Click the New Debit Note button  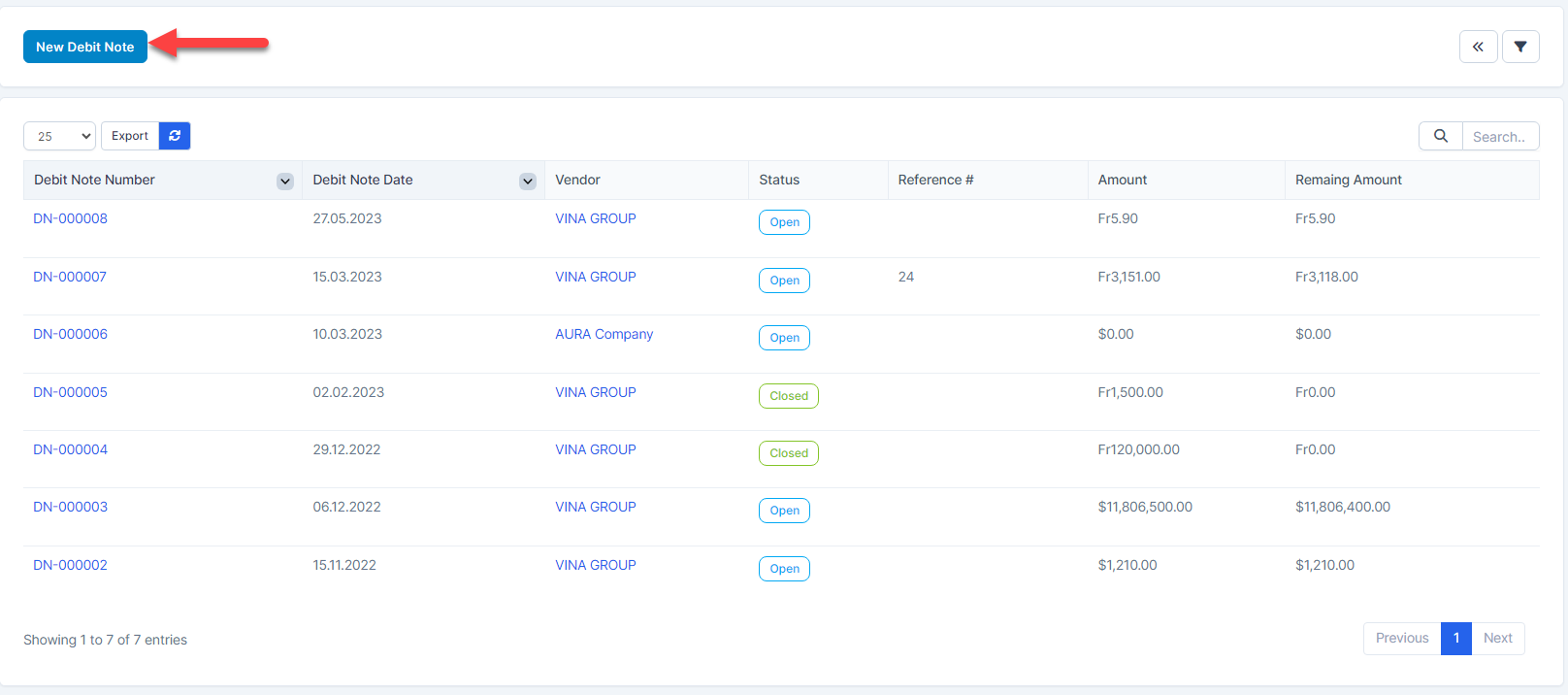(x=85, y=47)
